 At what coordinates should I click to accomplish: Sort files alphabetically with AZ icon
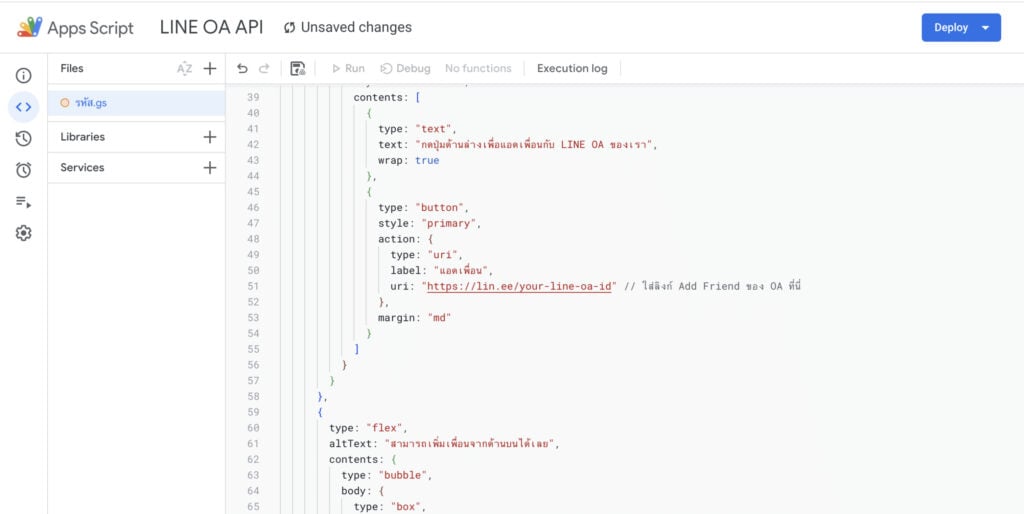tap(185, 69)
